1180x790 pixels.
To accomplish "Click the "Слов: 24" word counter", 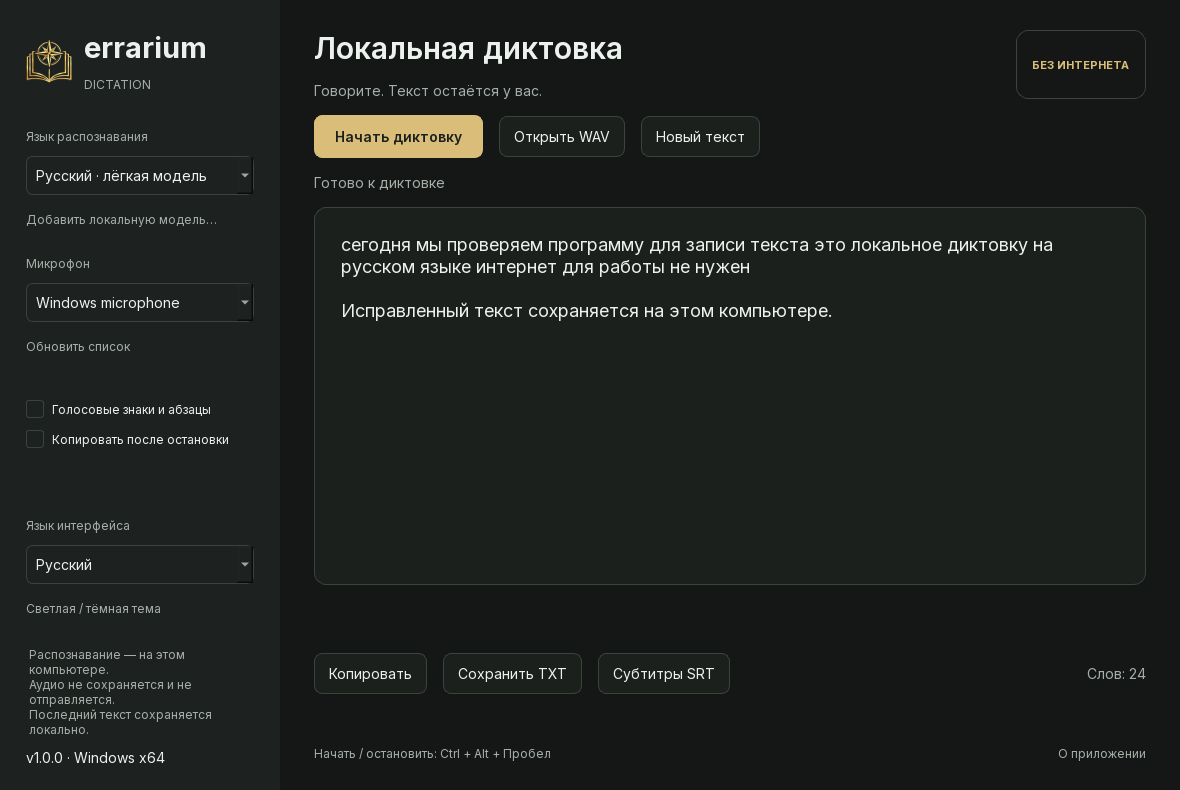I will [x=1116, y=674].
